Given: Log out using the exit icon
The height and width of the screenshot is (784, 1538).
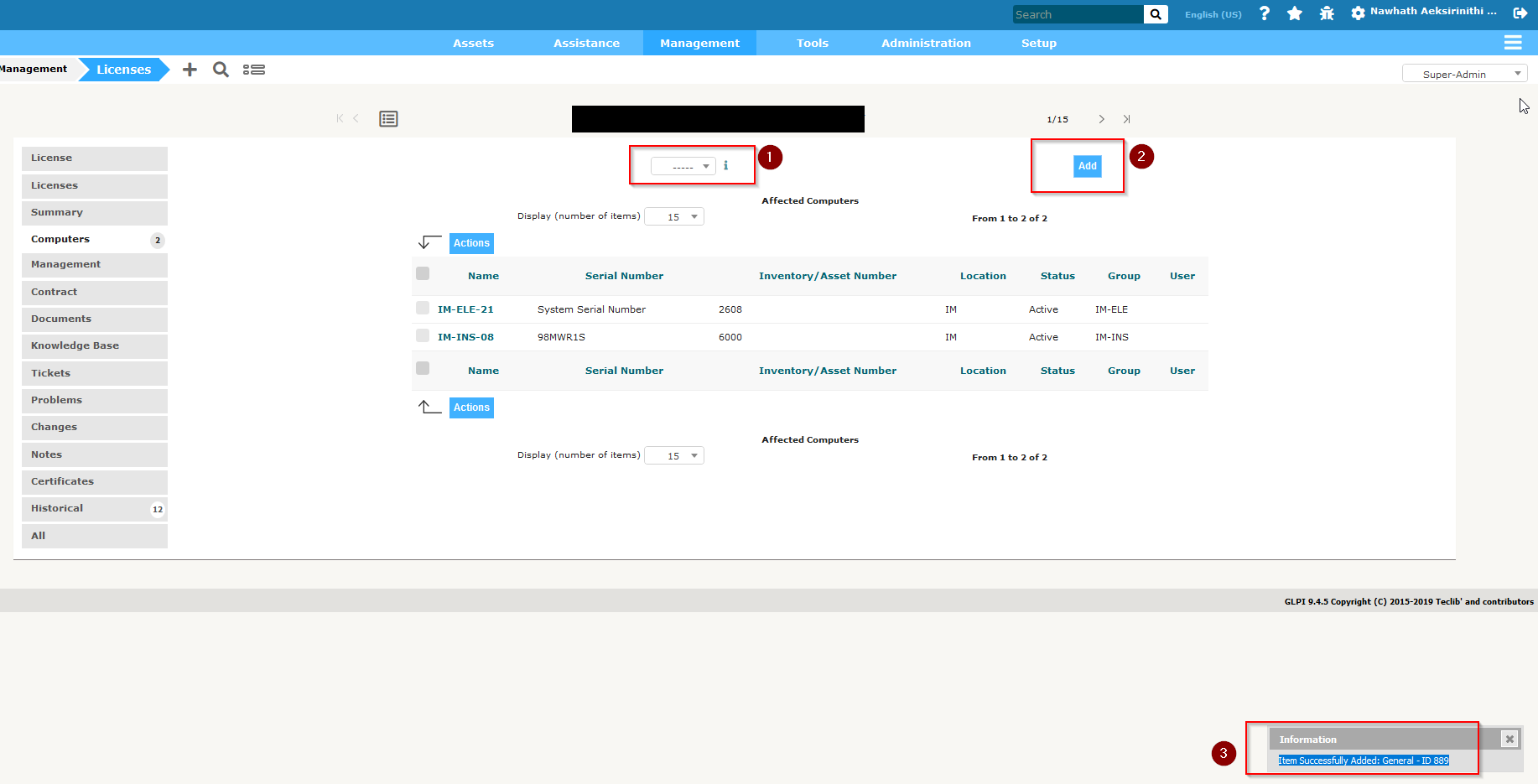Looking at the screenshot, I should (1520, 13).
